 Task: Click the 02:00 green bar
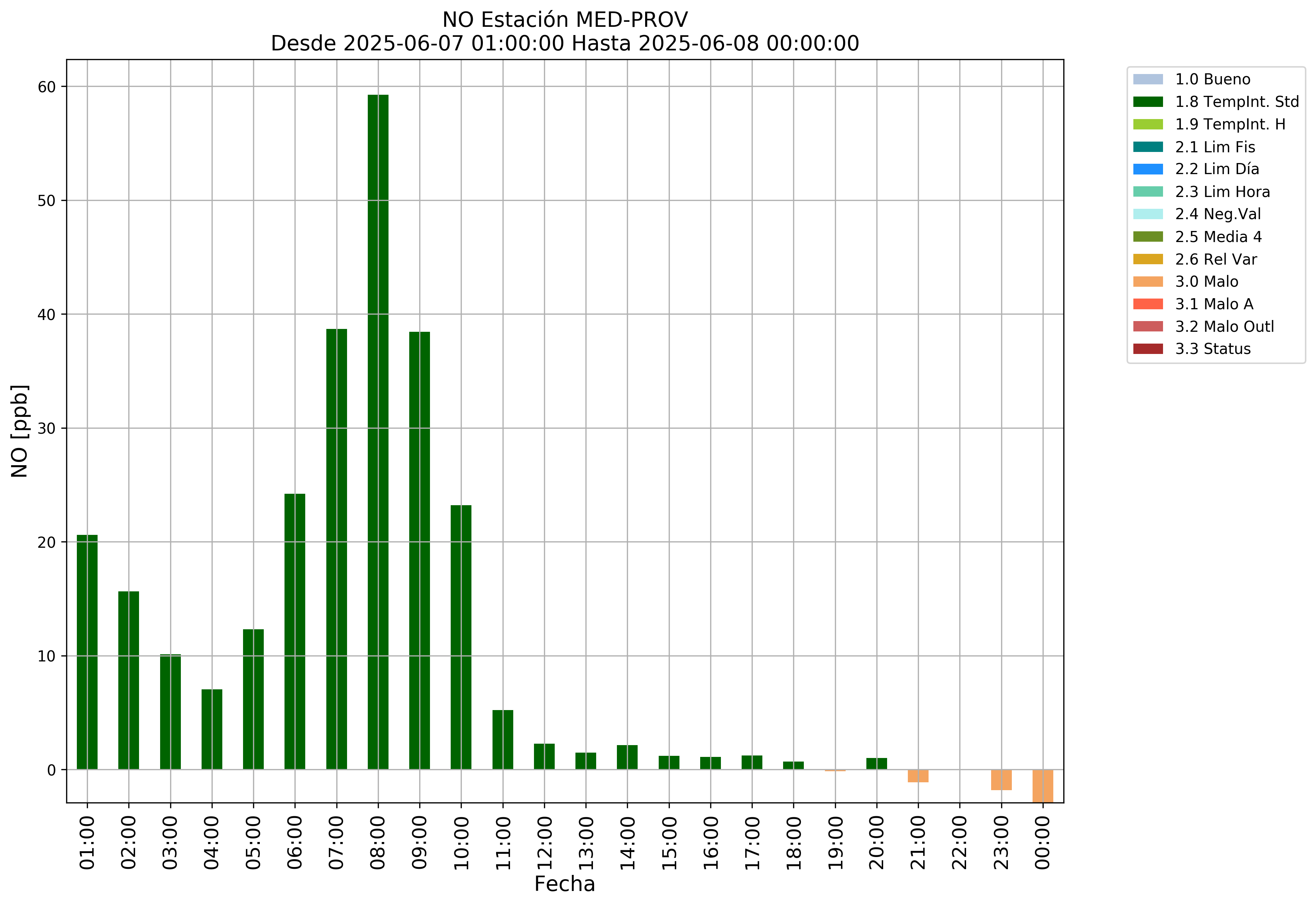(129, 681)
